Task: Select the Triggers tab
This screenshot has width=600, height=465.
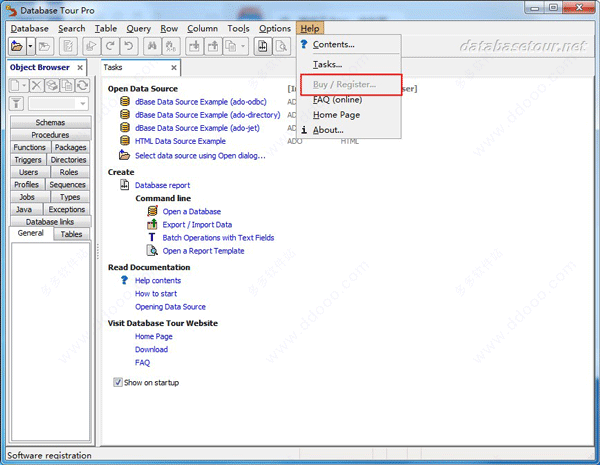Action: 28,160
